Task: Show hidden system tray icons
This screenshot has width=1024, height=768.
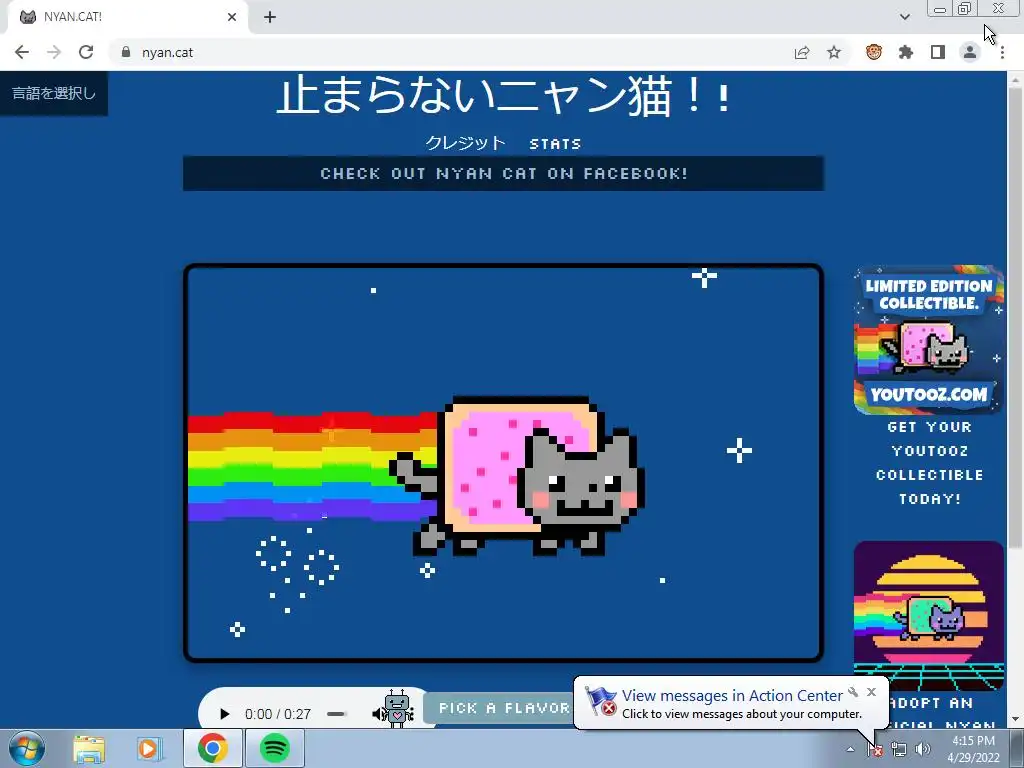Action: (850, 750)
